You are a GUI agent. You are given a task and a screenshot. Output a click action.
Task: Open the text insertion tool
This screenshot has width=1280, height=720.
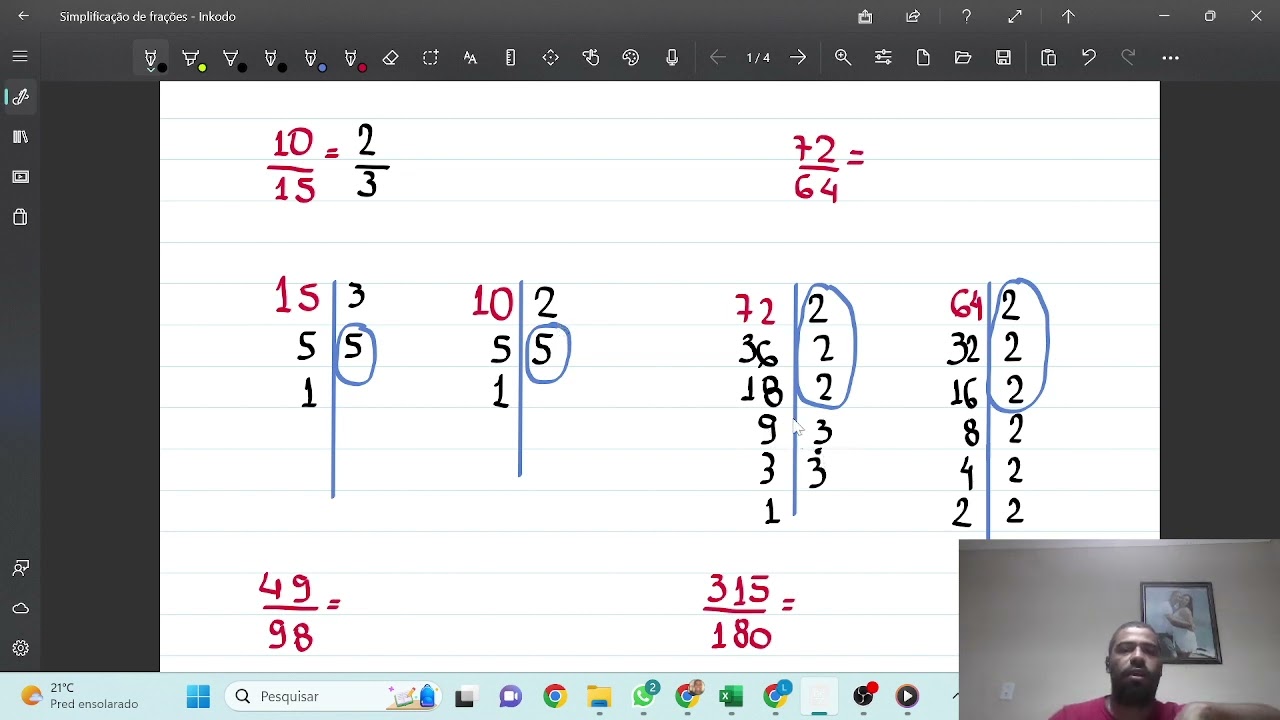[470, 58]
